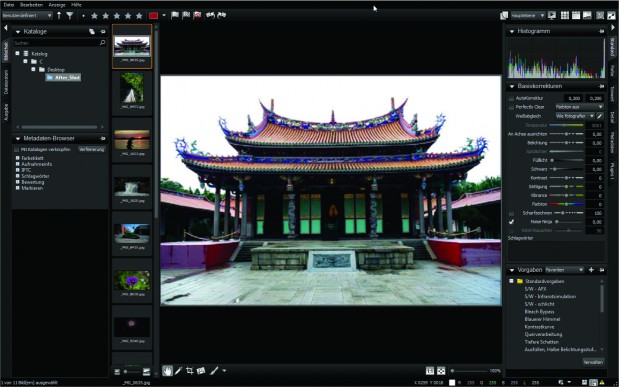Adjust the Belichtung slider

tap(566, 143)
